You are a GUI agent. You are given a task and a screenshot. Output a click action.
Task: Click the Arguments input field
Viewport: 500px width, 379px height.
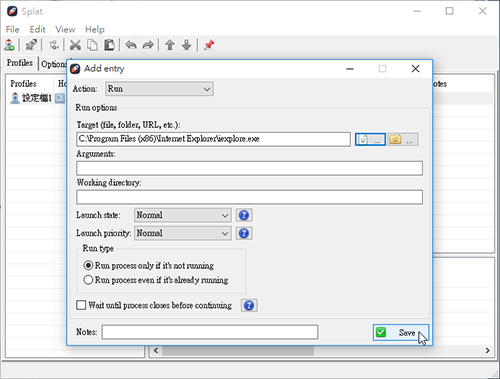[249, 168]
